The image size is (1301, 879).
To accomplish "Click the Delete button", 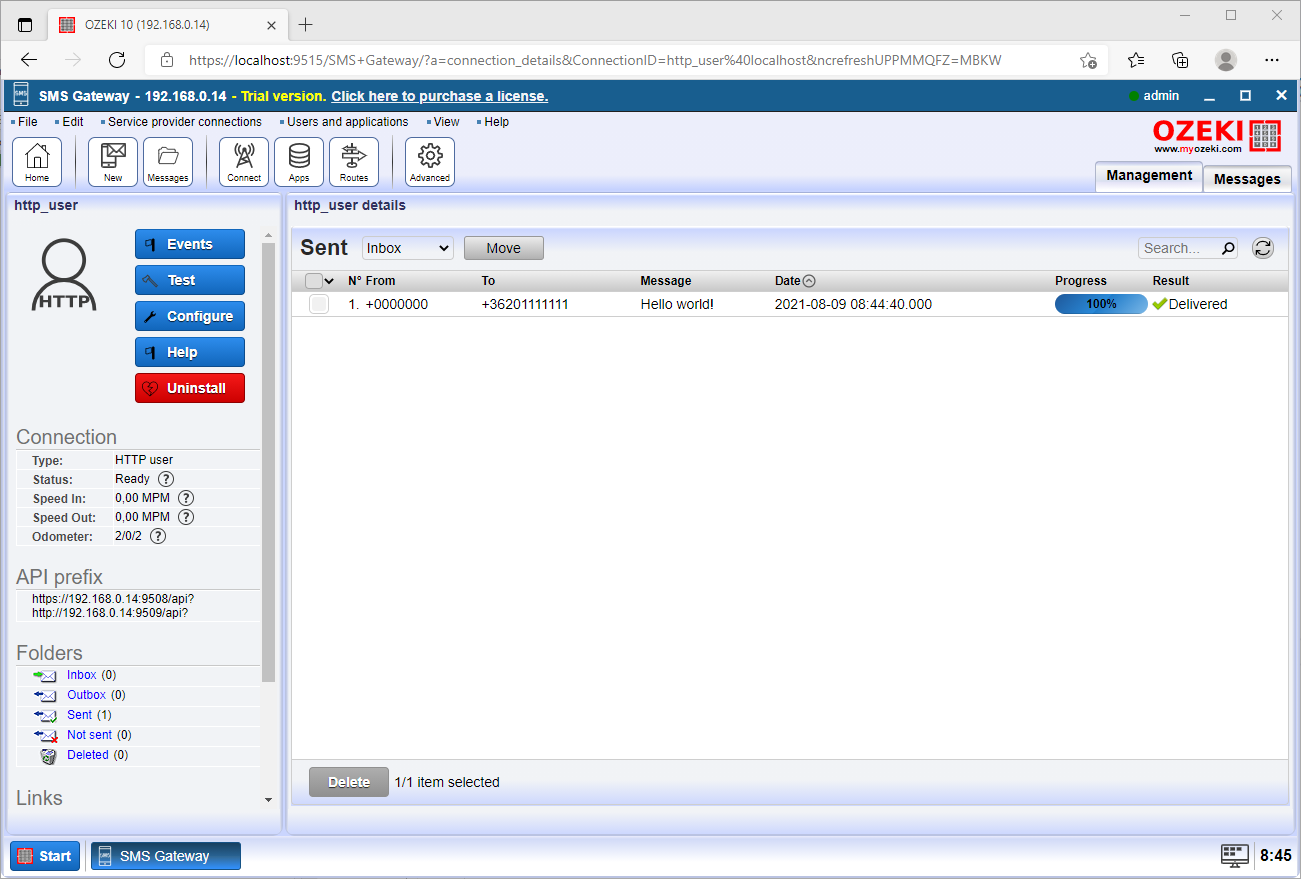I will [349, 782].
